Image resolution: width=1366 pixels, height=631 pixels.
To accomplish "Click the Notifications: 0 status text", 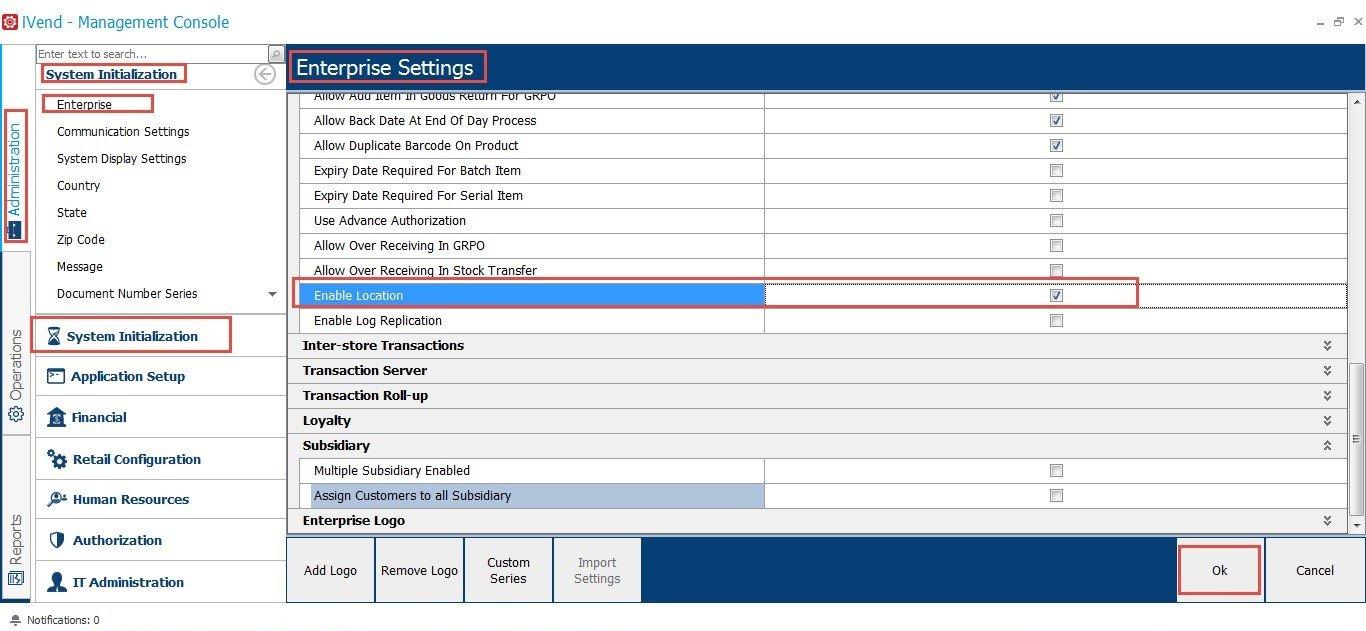I will [x=63, y=620].
